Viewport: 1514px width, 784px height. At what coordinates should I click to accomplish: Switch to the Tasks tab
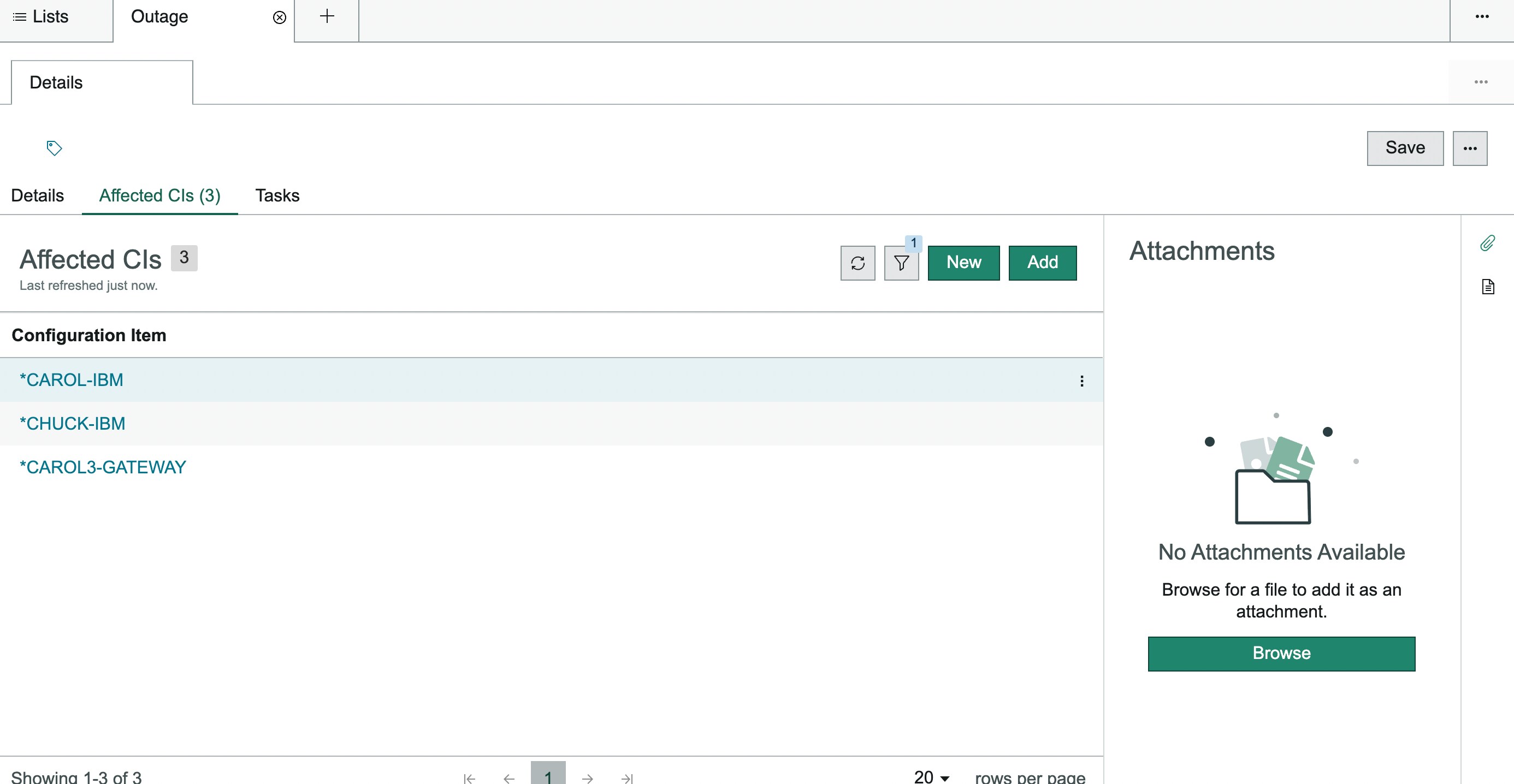277,195
